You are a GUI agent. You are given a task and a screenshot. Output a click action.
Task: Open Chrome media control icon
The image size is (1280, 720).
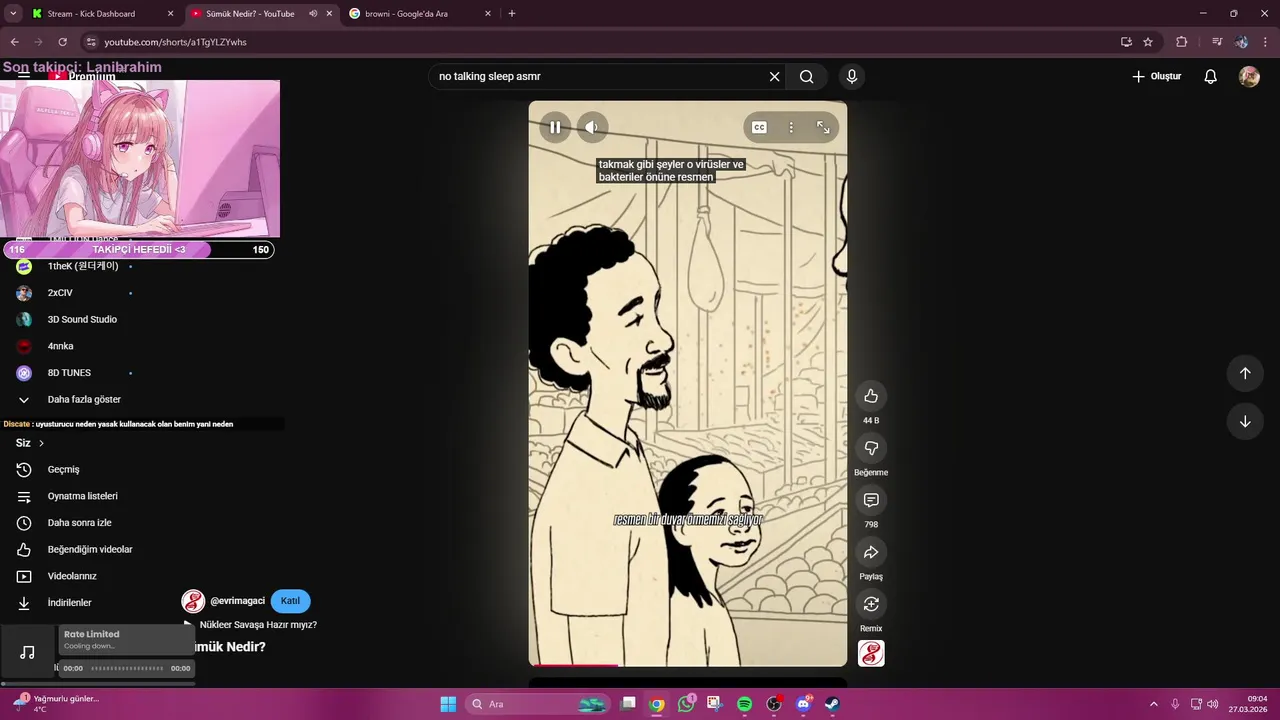pyautogui.click(x=1217, y=42)
